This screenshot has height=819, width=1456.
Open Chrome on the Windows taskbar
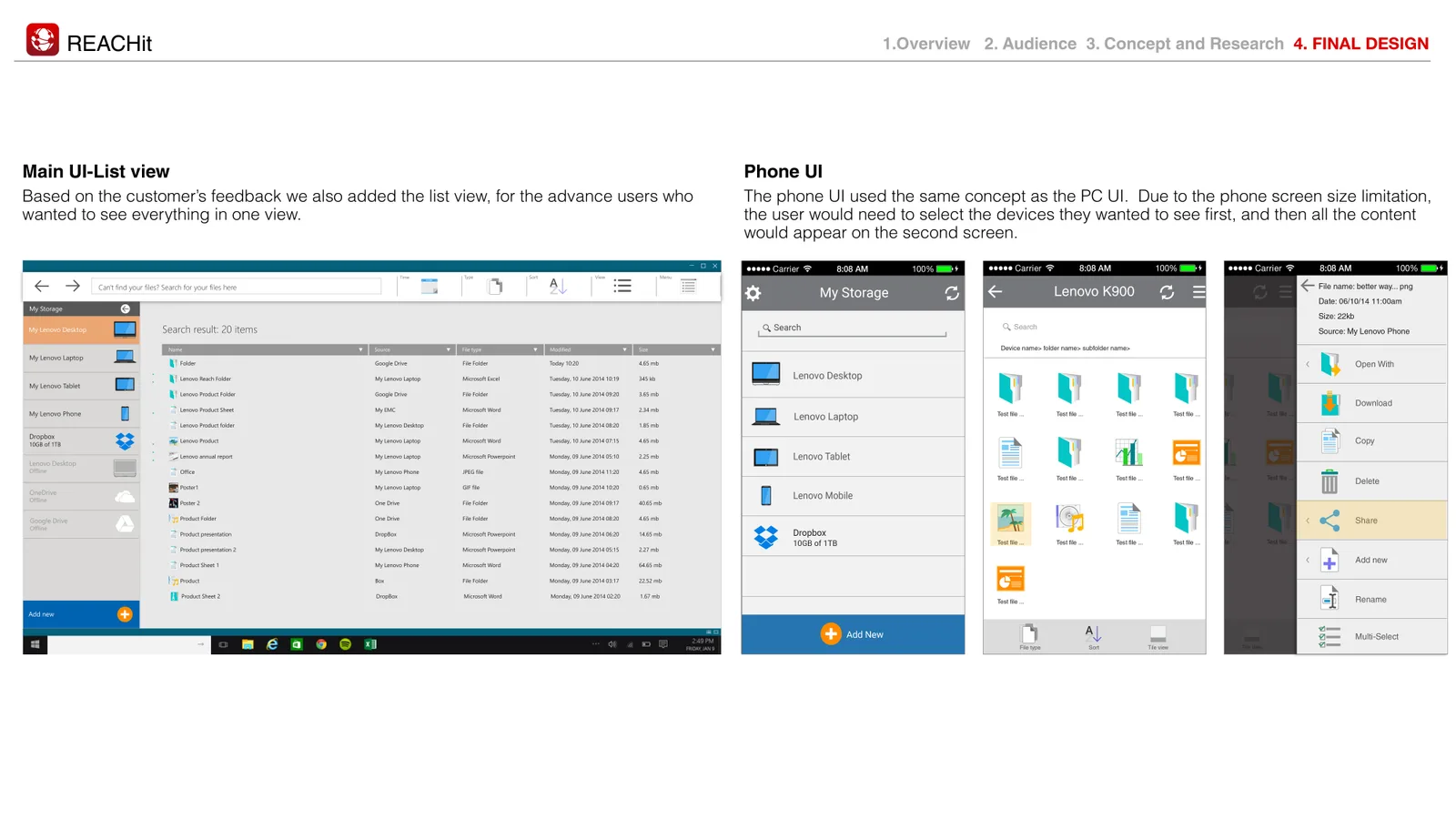point(321,644)
